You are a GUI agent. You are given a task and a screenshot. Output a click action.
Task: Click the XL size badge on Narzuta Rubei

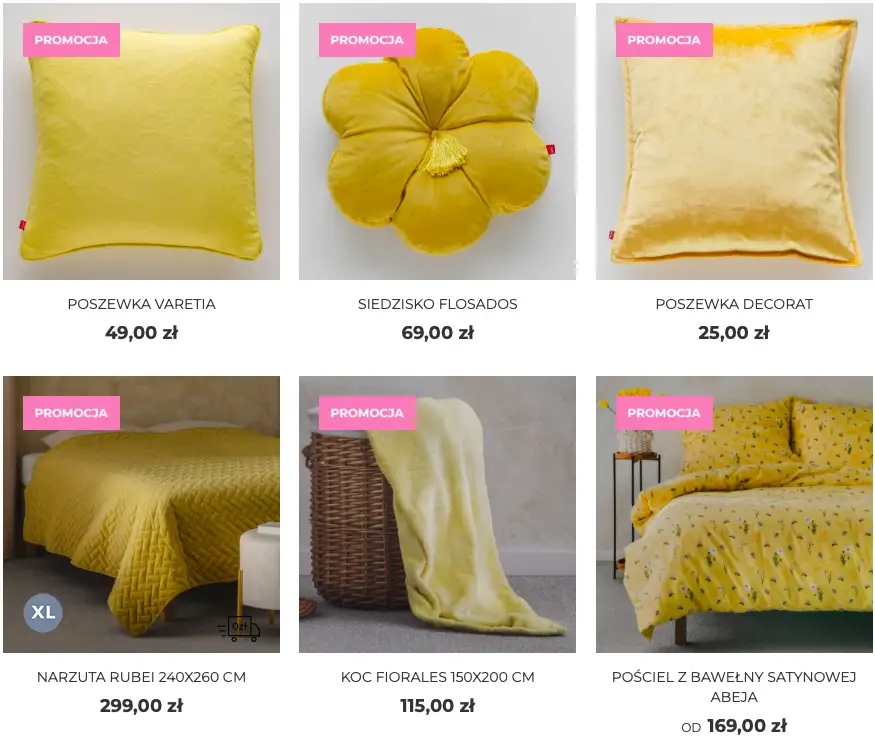[43, 612]
